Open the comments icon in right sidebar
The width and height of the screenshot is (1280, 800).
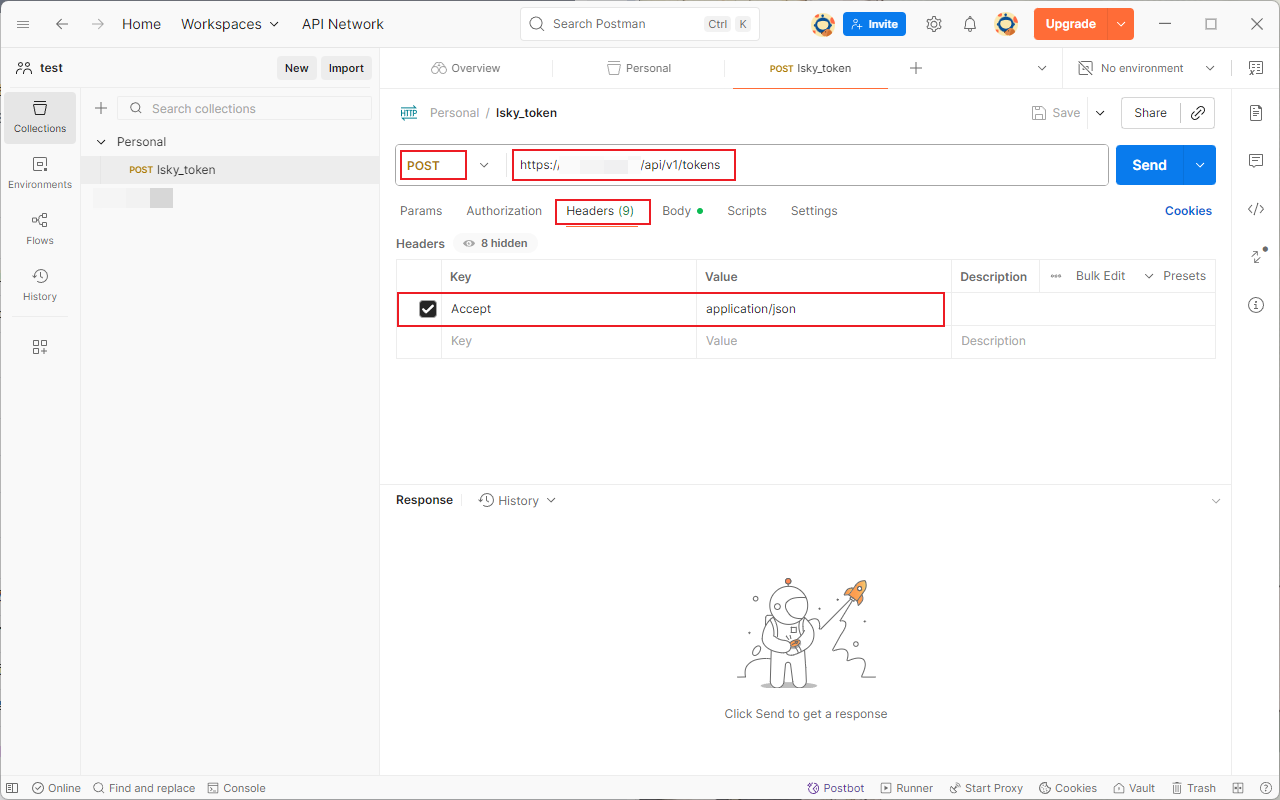click(x=1256, y=161)
